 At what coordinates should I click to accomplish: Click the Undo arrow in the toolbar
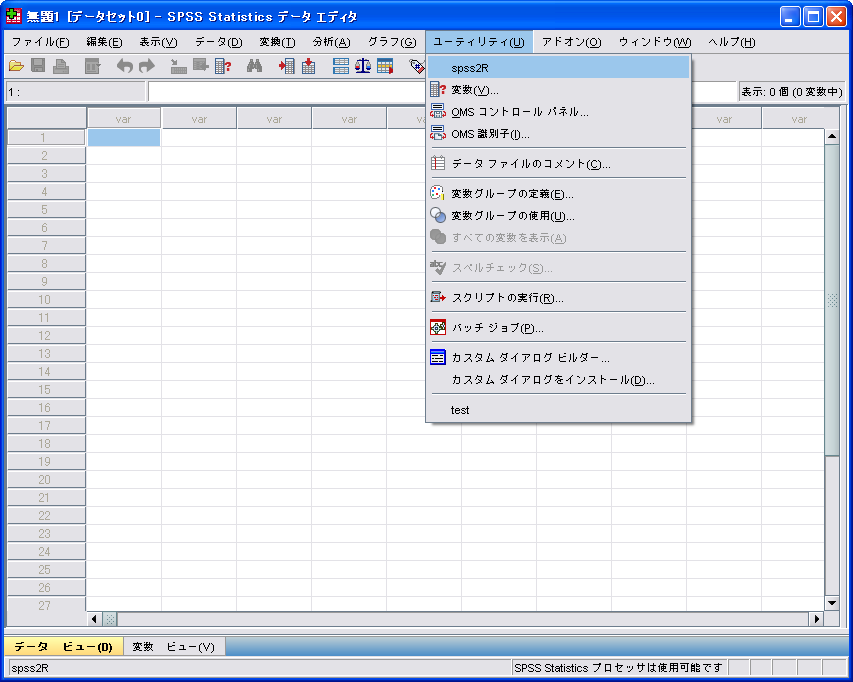[125, 66]
